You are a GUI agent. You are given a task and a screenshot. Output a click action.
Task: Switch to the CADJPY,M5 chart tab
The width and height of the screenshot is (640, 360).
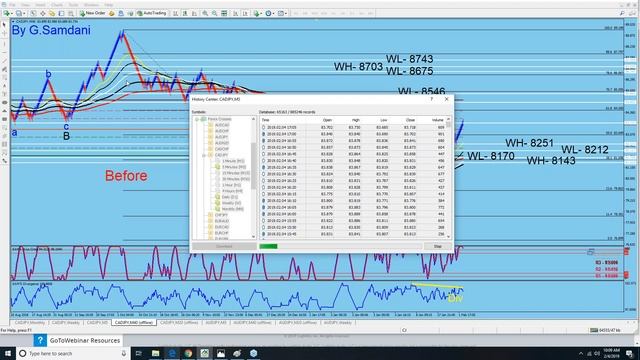[x=97, y=322]
